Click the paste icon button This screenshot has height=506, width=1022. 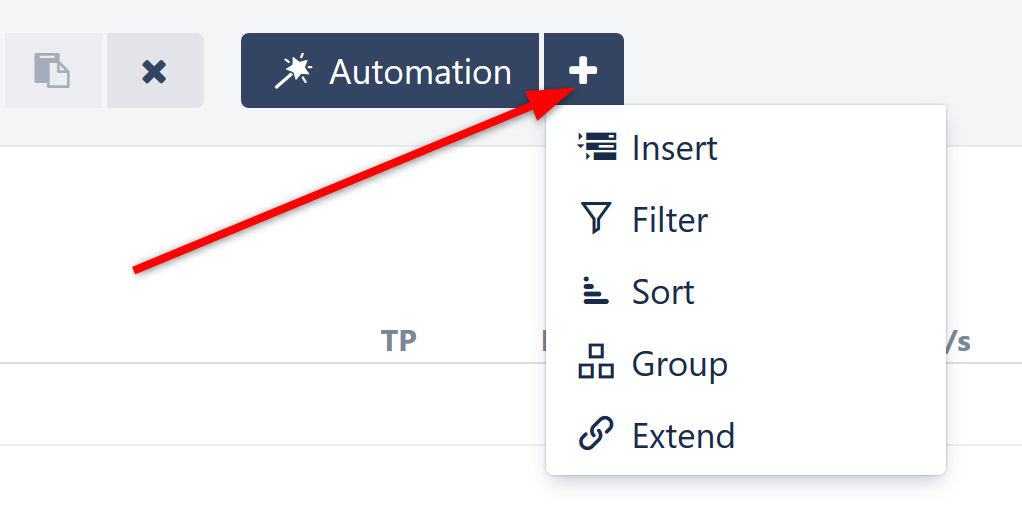click(x=52, y=71)
